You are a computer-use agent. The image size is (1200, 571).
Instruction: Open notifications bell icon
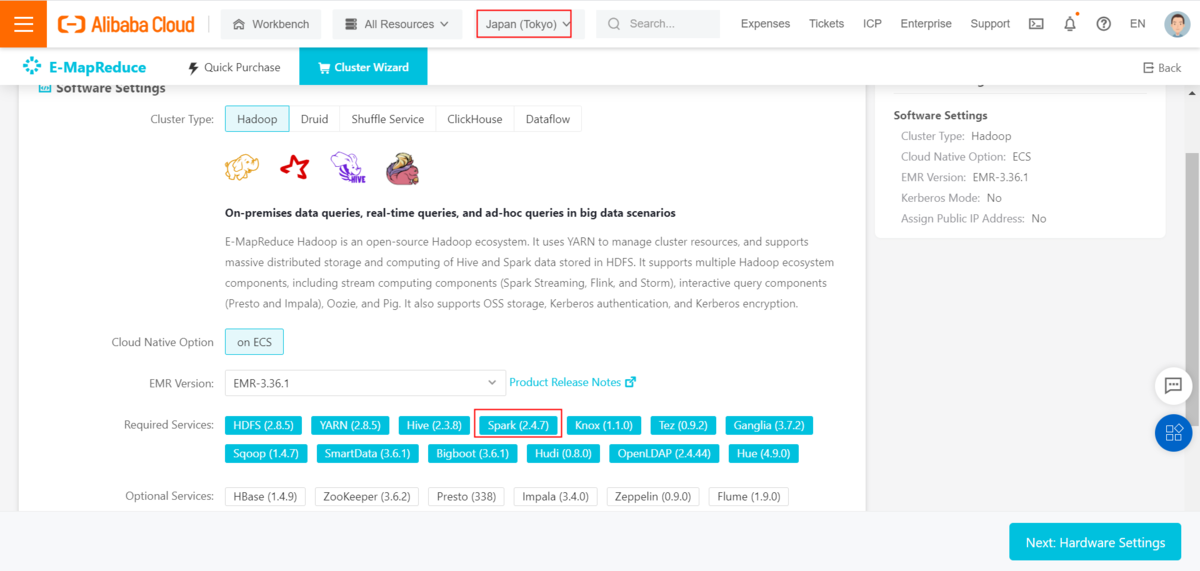(1070, 24)
